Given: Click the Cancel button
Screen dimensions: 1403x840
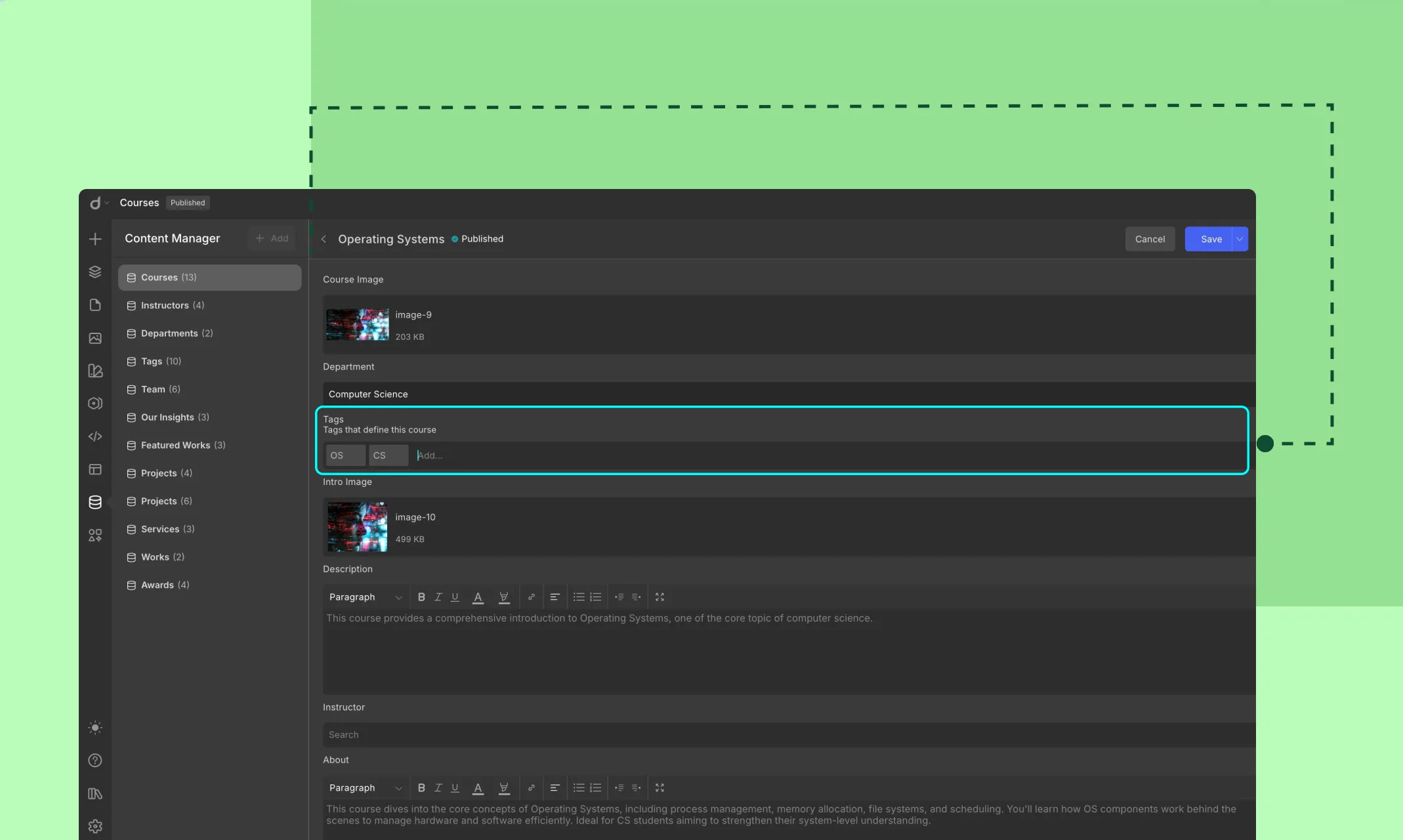Looking at the screenshot, I should tap(1150, 239).
